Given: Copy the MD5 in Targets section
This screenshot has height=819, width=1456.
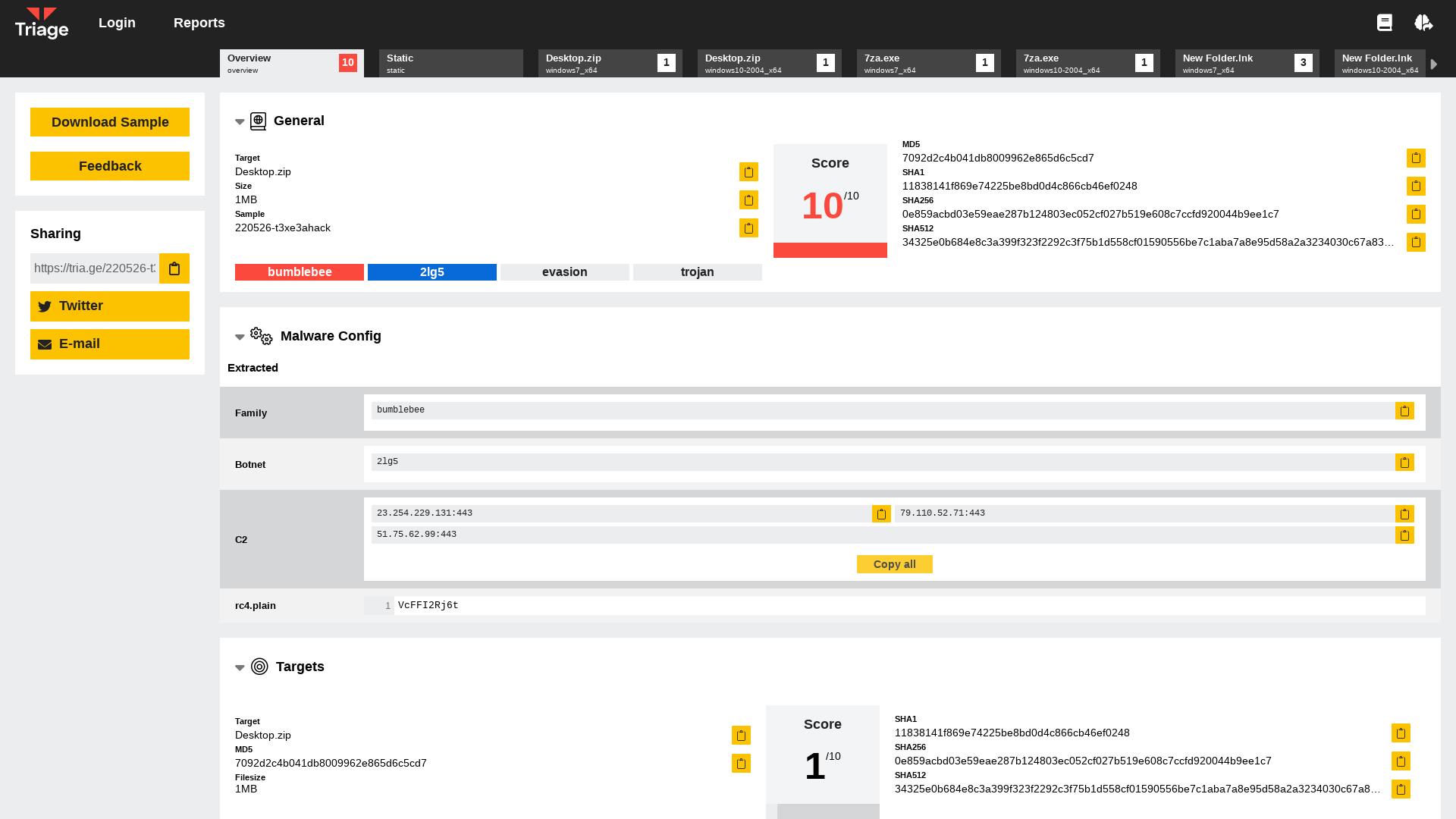Looking at the screenshot, I should click(x=741, y=763).
